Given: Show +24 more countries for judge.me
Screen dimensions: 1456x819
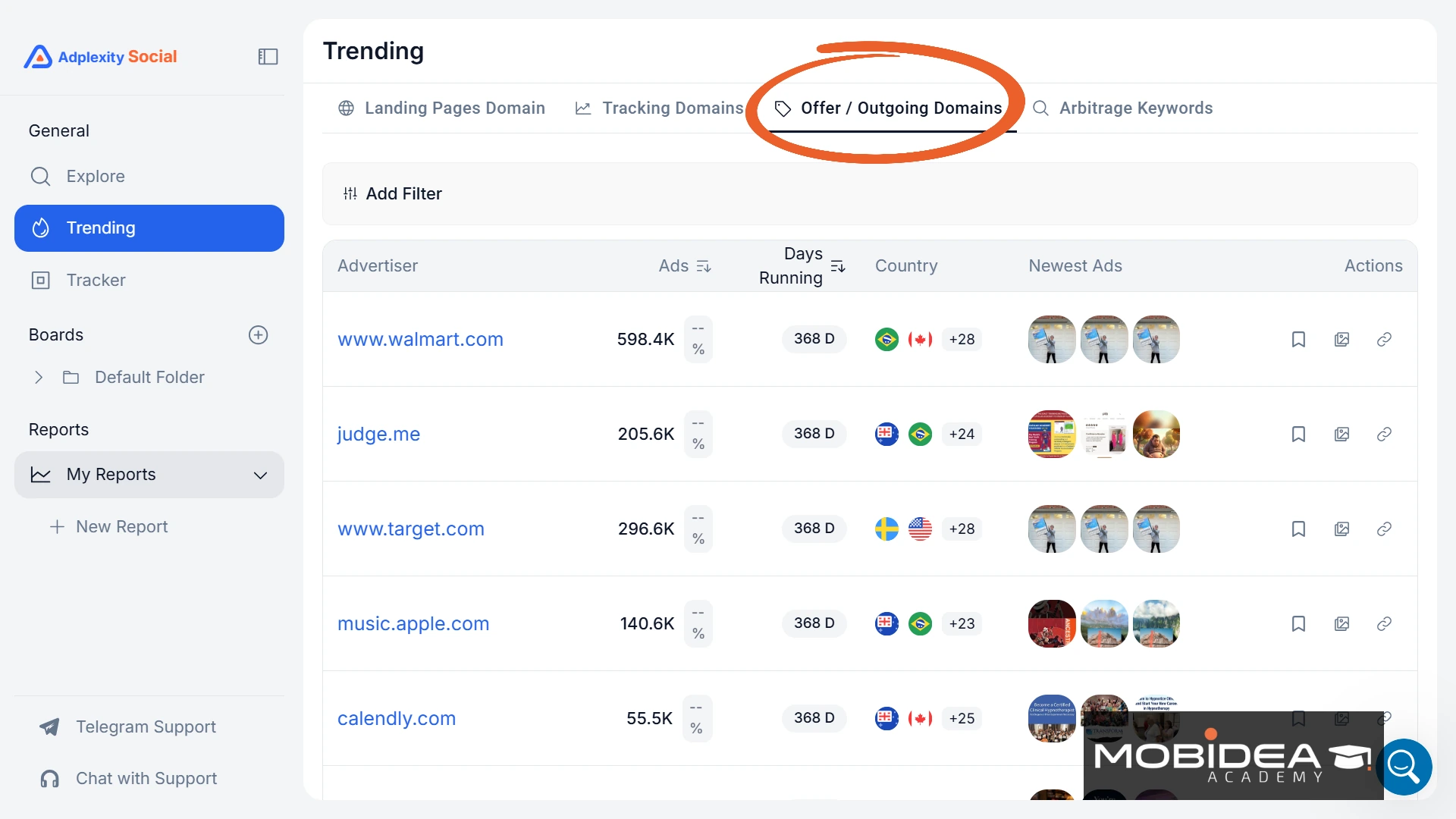Looking at the screenshot, I should tap(962, 434).
